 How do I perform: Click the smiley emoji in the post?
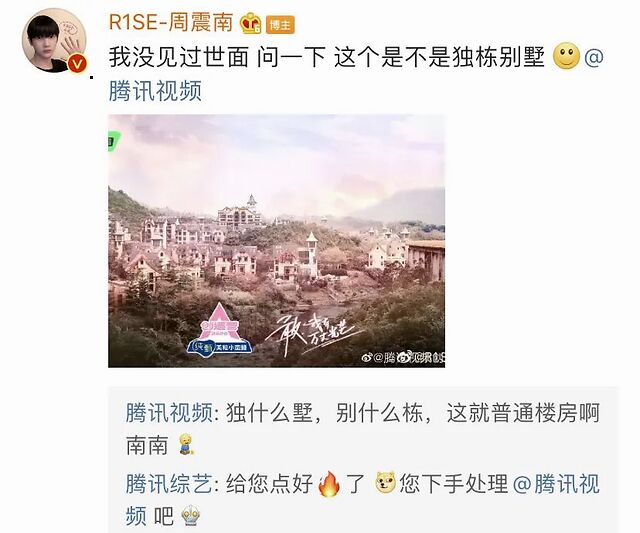click(566, 56)
